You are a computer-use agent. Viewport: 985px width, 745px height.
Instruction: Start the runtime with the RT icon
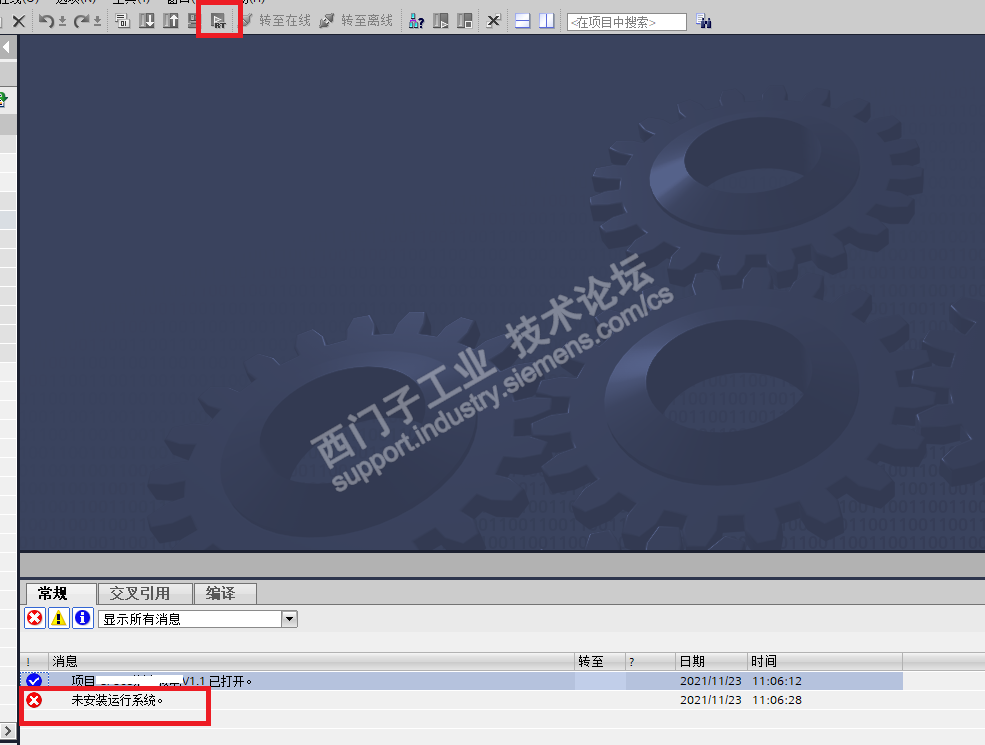click(218, 22)
